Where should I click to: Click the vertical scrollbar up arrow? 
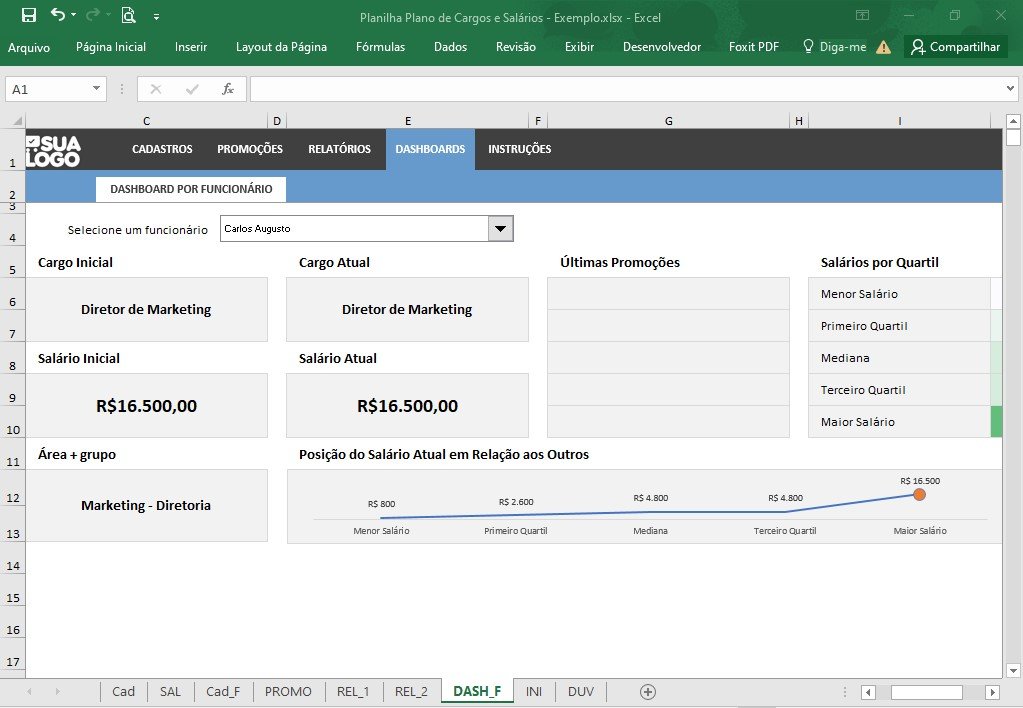[1013, 121]
